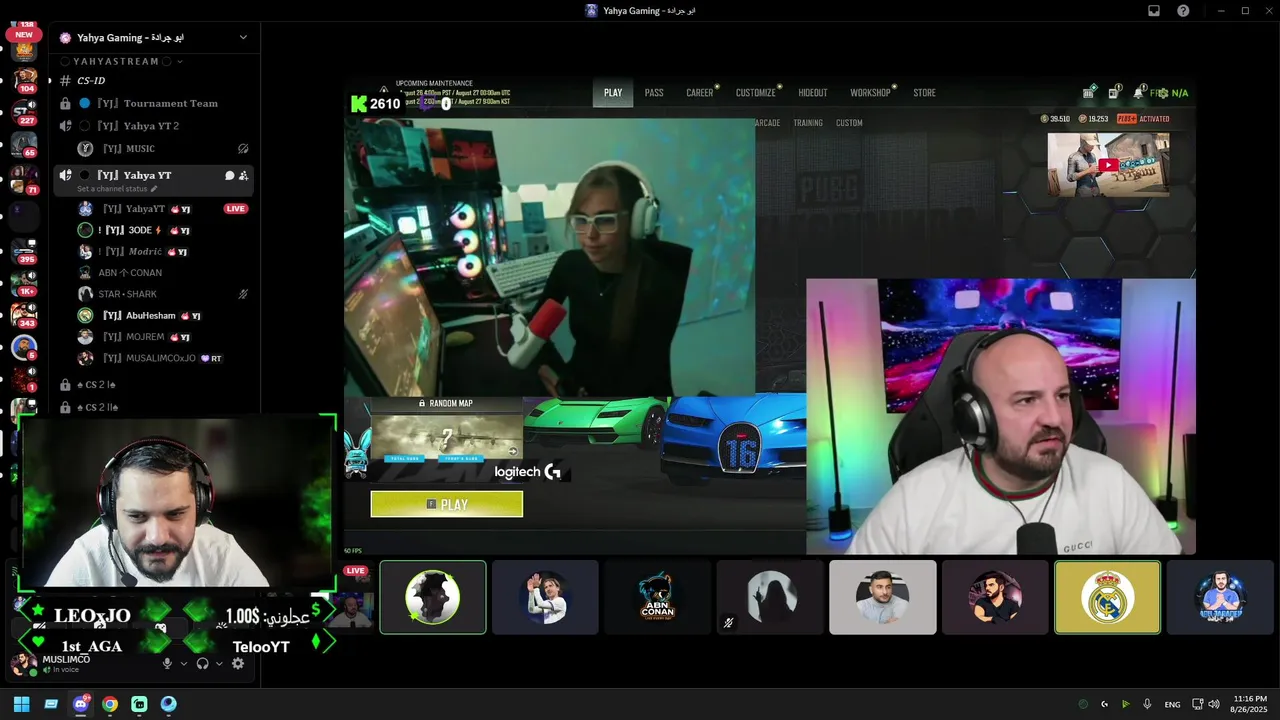
Task: Click LIVE badge next to YahyaYT
Action: click(x=235, y=209)
